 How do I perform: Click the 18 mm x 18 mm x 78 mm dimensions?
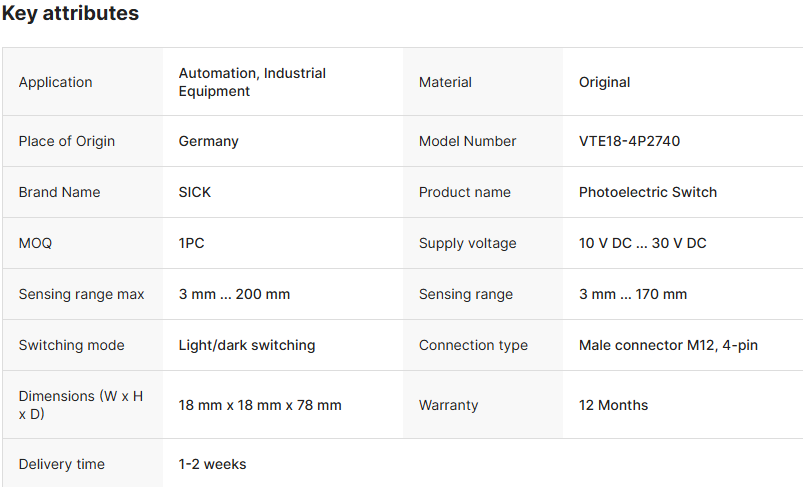[x=260, y=405]
